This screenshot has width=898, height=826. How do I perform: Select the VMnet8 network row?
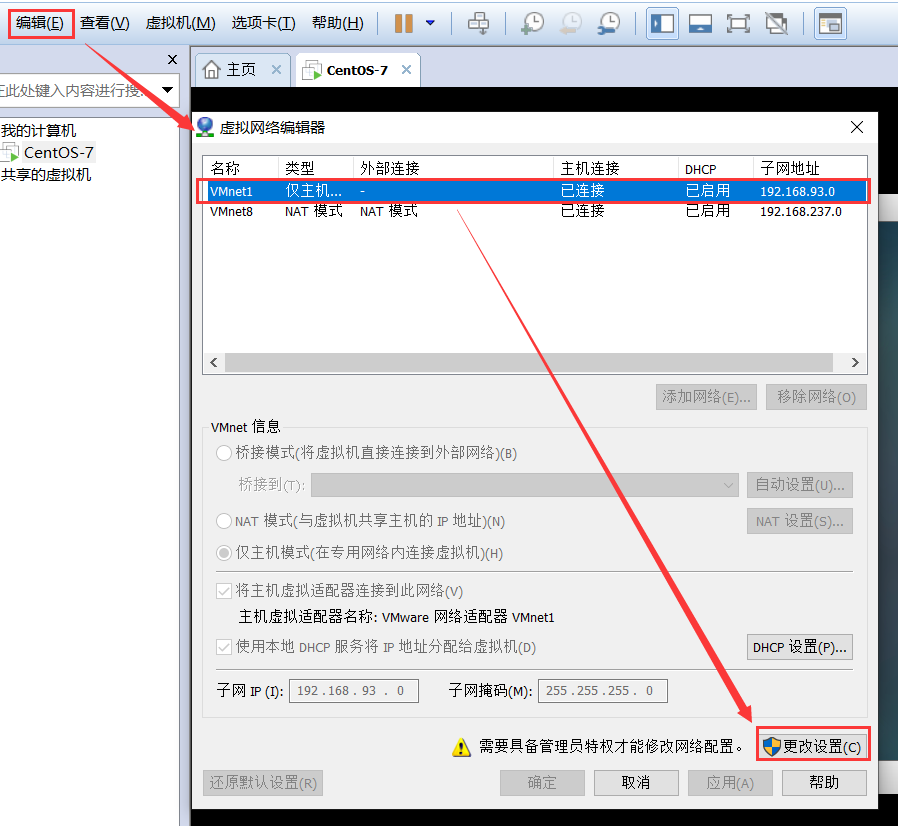(534, 211)
